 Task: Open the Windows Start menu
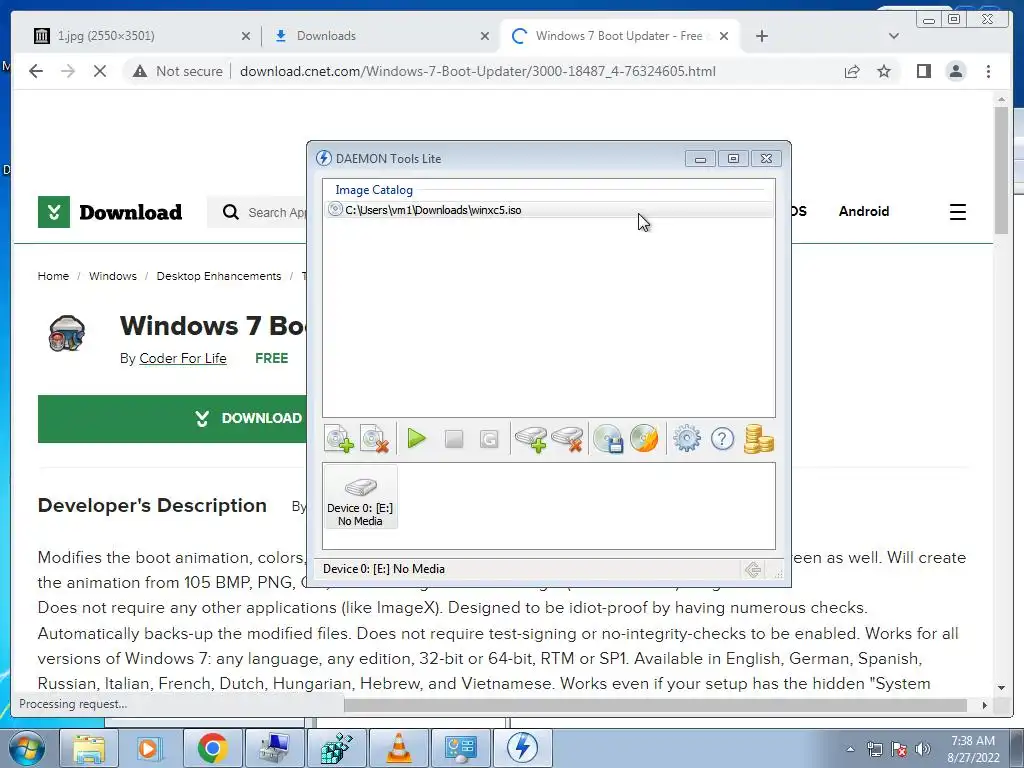tap(27, 748)
